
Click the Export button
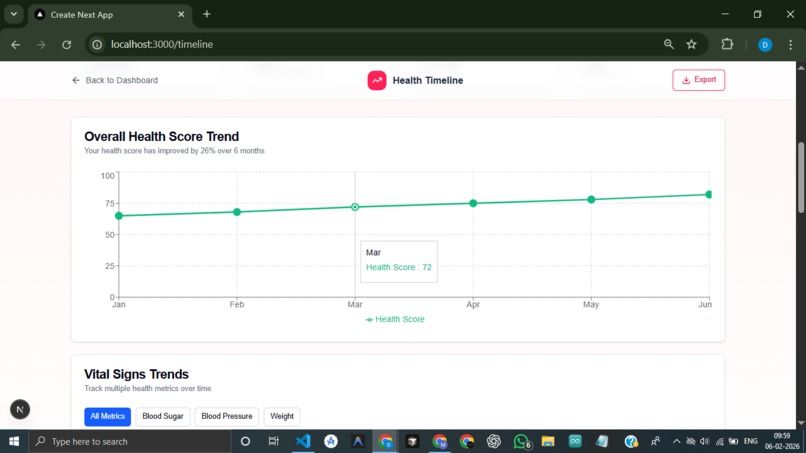[698, 80]
